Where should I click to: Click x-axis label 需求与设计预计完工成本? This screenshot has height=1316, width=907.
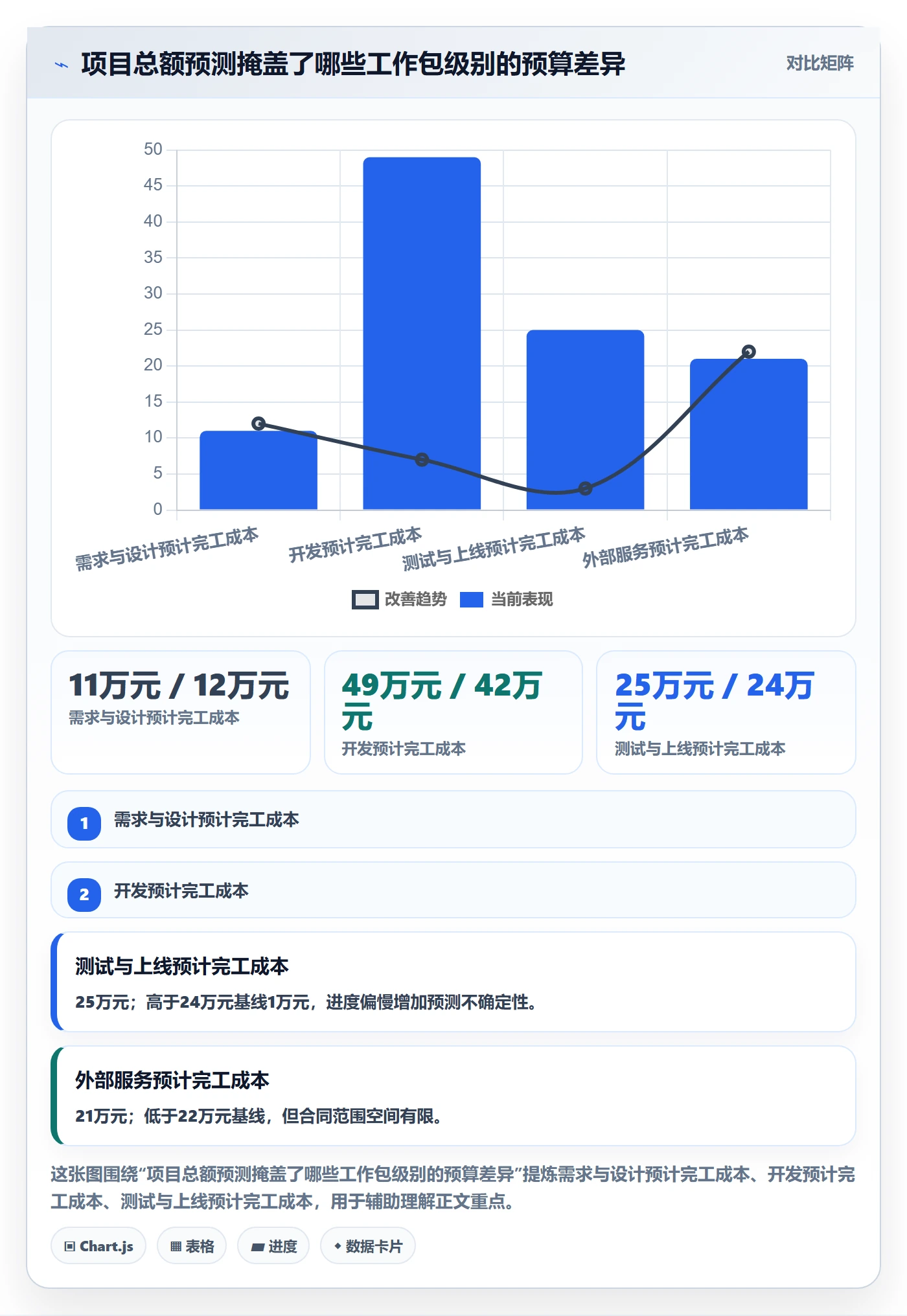(x=166, y=549)
